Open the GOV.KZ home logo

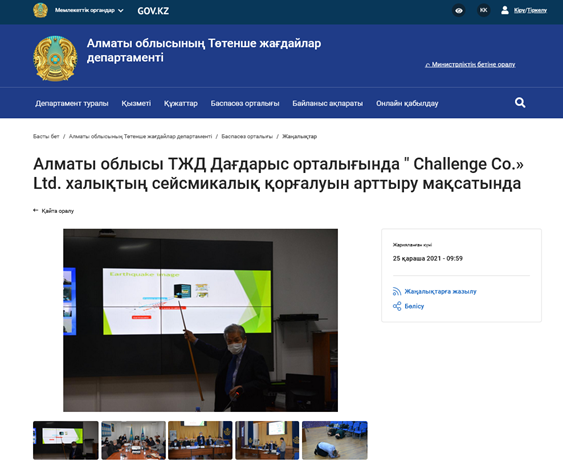tap(153, 11)
